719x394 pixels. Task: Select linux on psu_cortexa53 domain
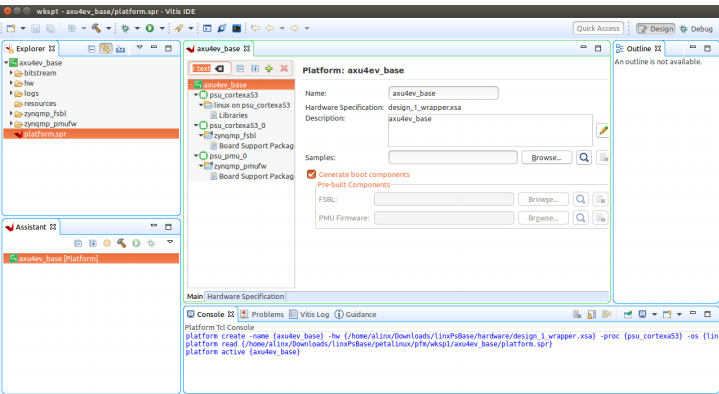tap(252, 105)
